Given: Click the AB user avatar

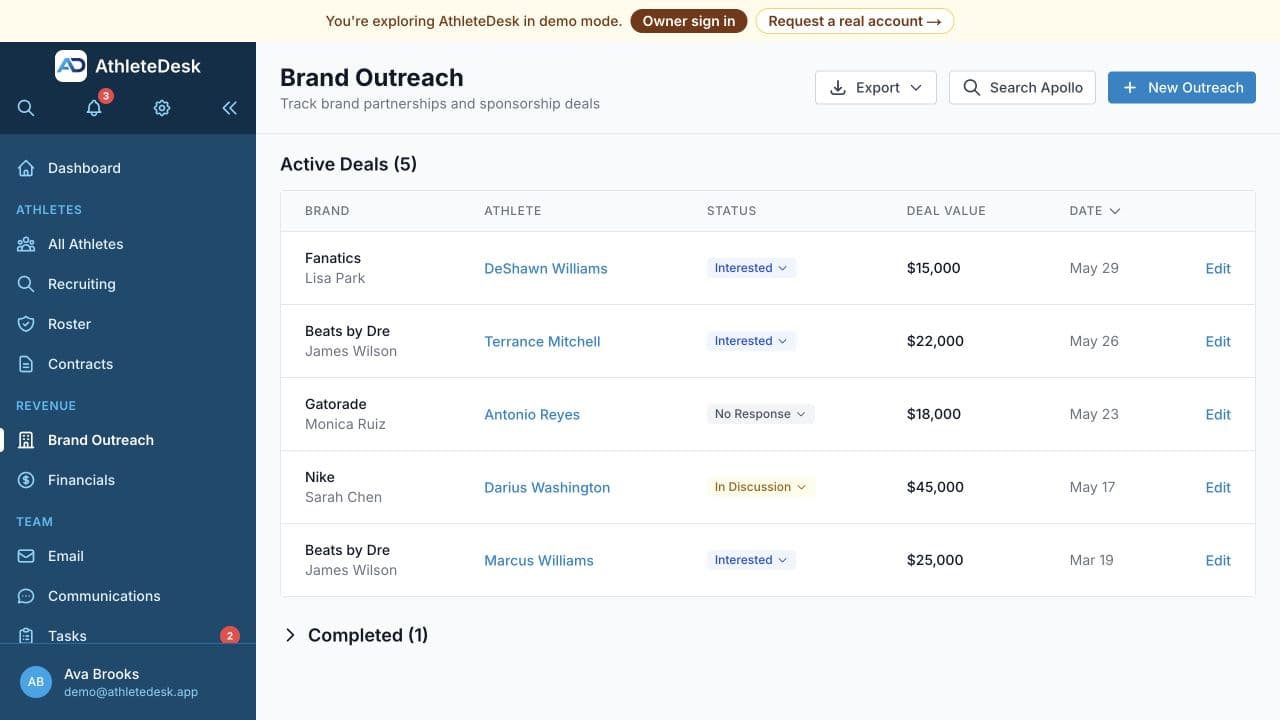Looking at the screenshot, I should click(x=36, y=682).
